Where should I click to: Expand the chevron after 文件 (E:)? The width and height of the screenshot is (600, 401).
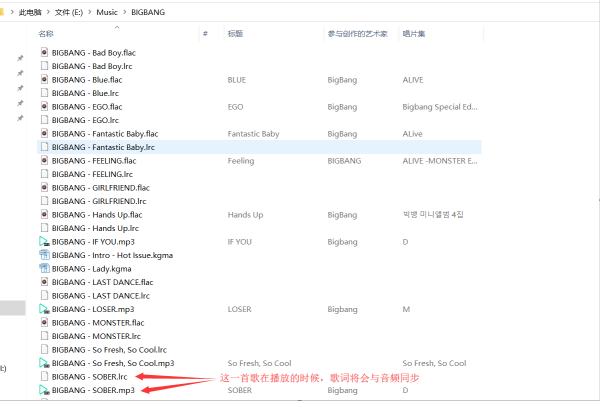pyautogui.click(x=90, y=12)
